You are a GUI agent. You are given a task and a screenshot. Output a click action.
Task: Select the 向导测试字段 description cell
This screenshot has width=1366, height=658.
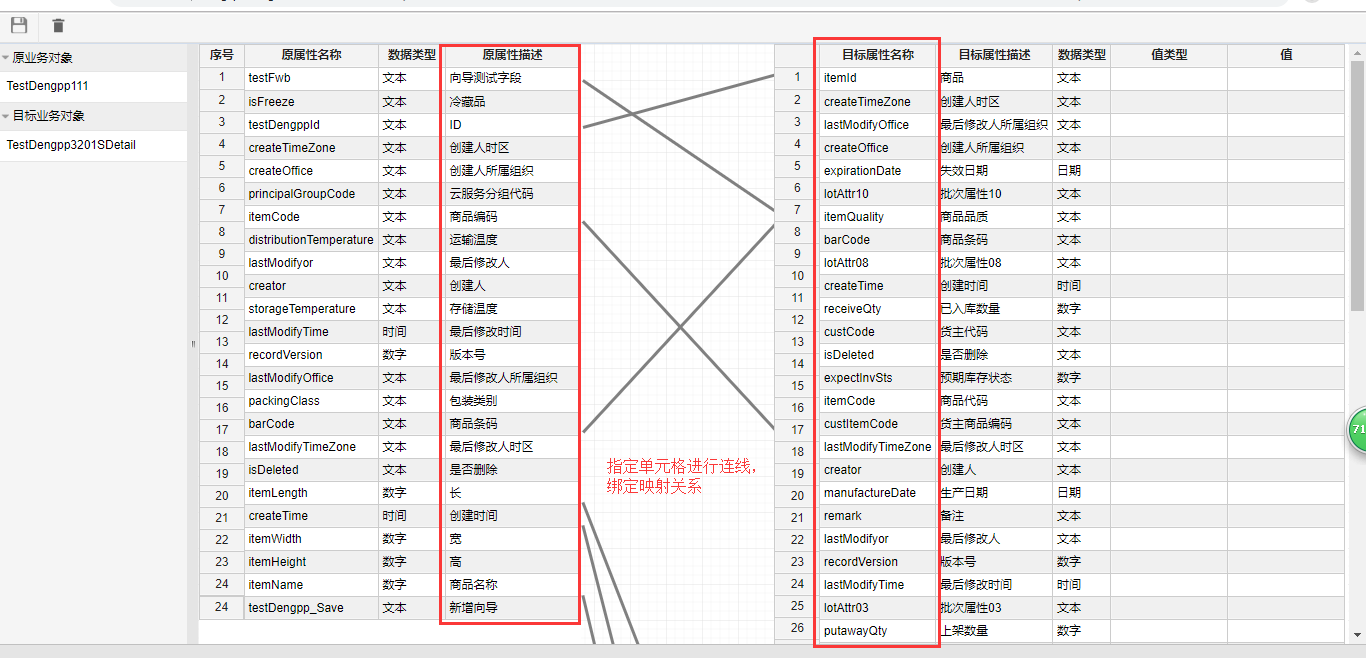[x=511, y=78]
